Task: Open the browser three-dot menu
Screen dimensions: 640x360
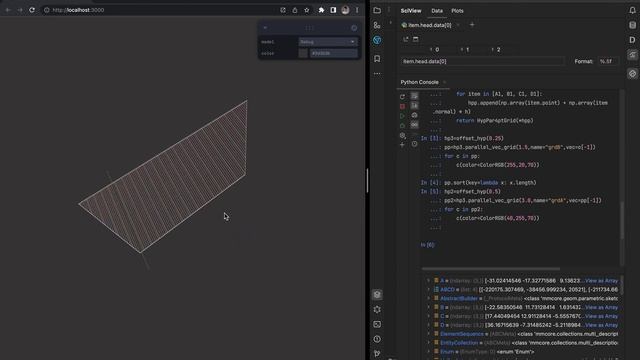Action: 357,10
